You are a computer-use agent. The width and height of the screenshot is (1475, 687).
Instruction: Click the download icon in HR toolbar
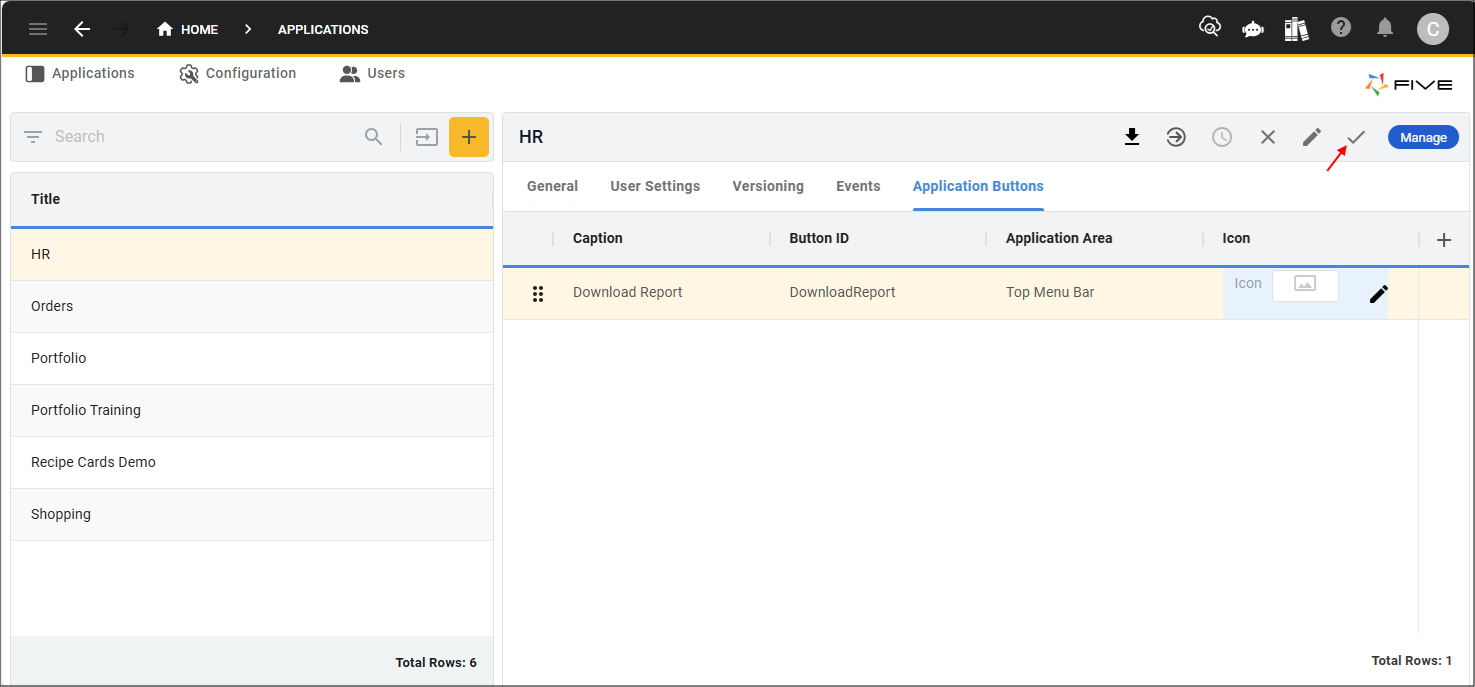(1132, 137)
